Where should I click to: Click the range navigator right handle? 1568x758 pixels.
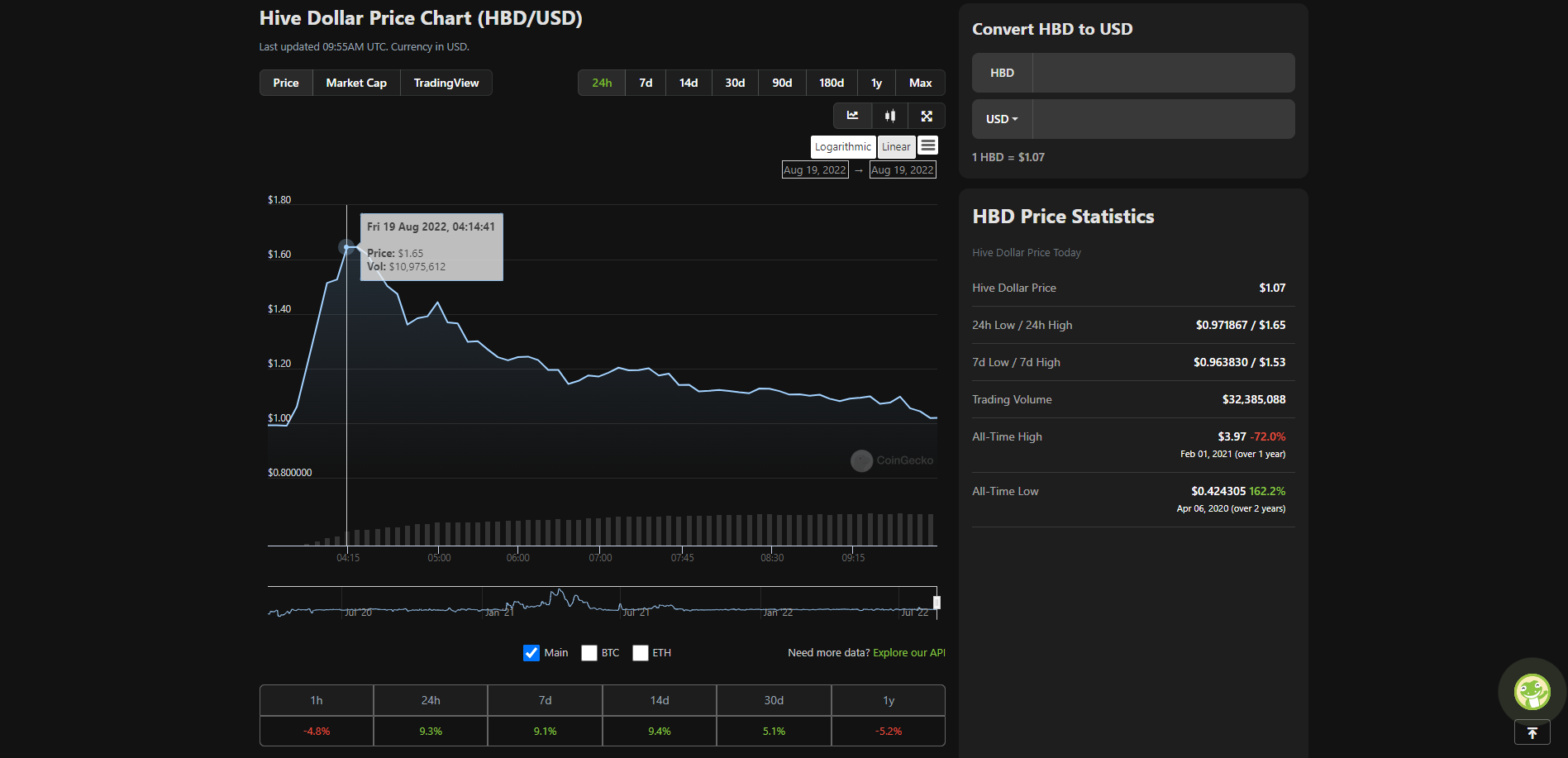pyautogui.click(x=937, y=603)
